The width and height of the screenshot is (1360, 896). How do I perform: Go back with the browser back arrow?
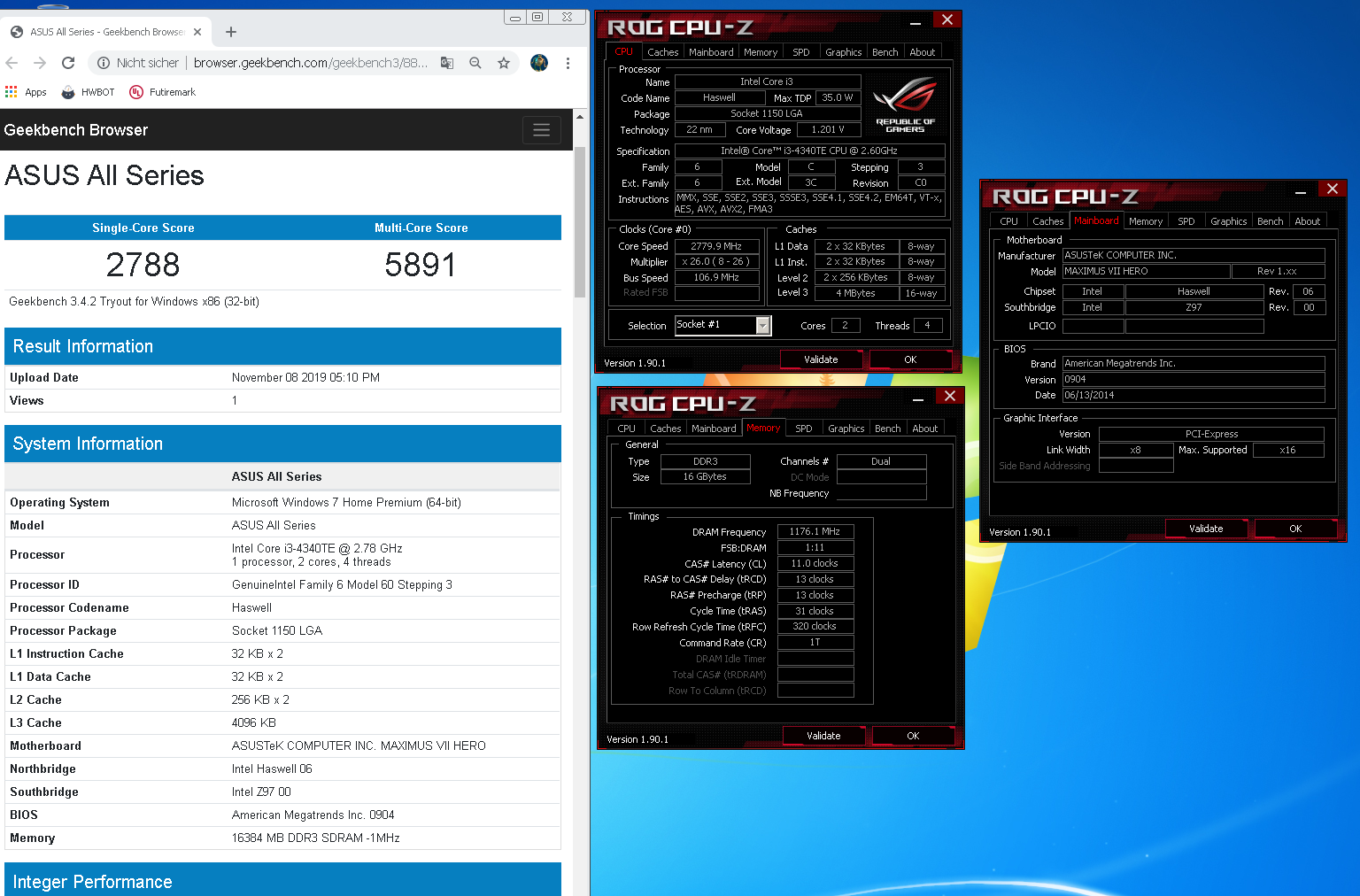pyautogui.click(x=12, y=63)
